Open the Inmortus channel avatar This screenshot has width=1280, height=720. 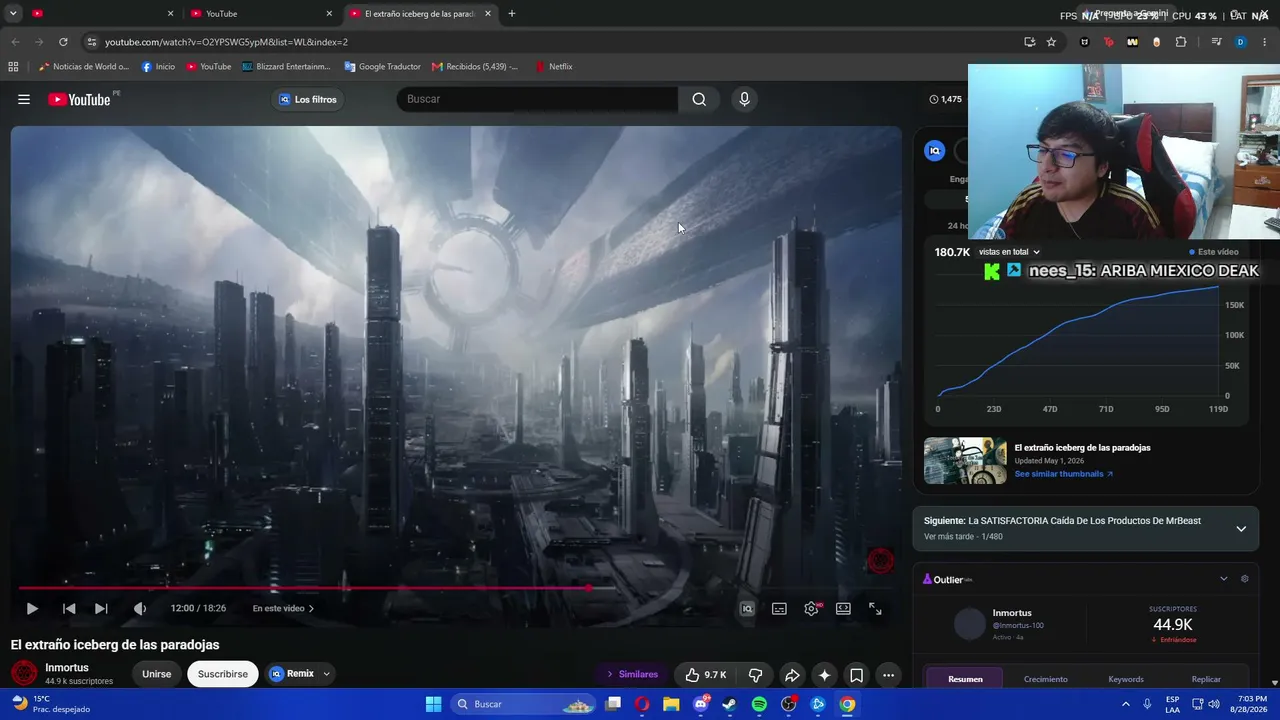click(x=24, y=674)
